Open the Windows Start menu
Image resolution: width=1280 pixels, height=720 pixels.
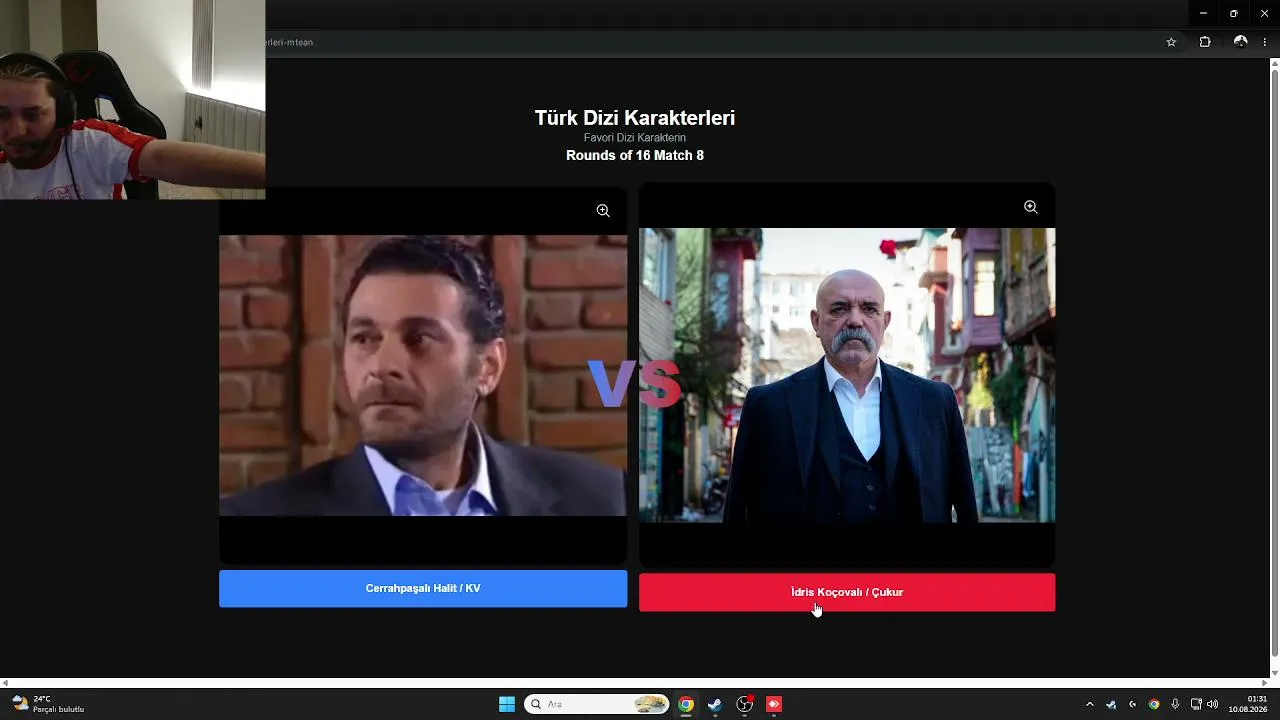(x=507, y=704)
